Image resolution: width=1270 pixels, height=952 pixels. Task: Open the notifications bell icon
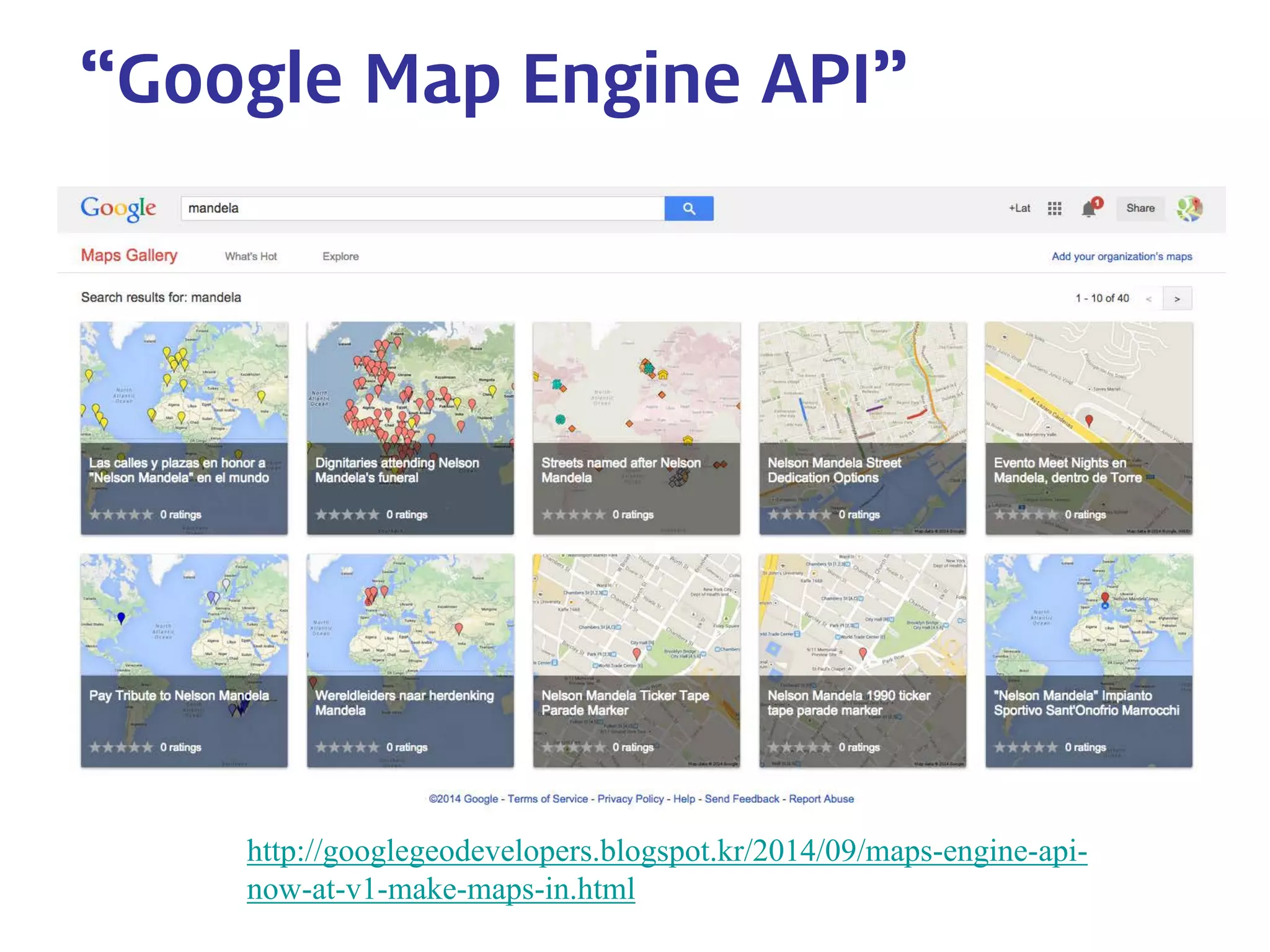(x=1089, y=209)
